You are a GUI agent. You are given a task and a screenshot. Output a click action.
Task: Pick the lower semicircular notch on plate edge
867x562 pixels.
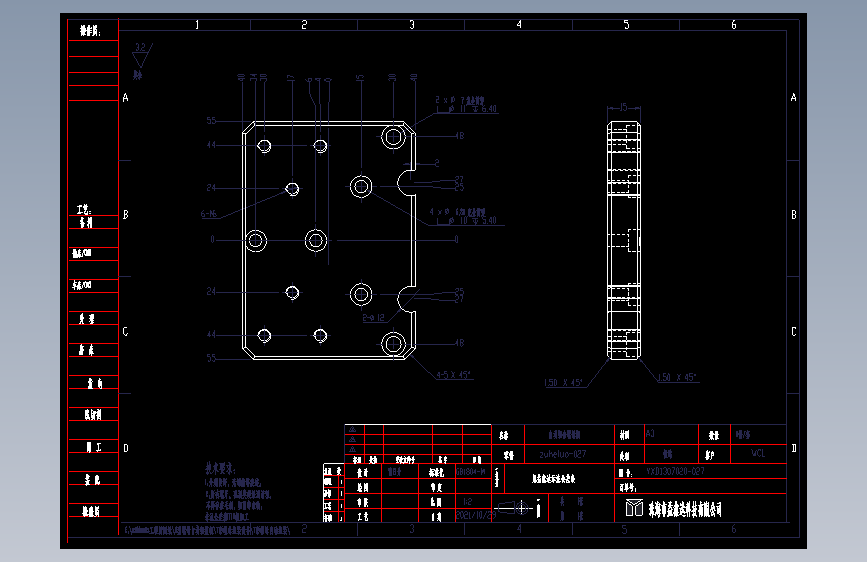(406, 299)
